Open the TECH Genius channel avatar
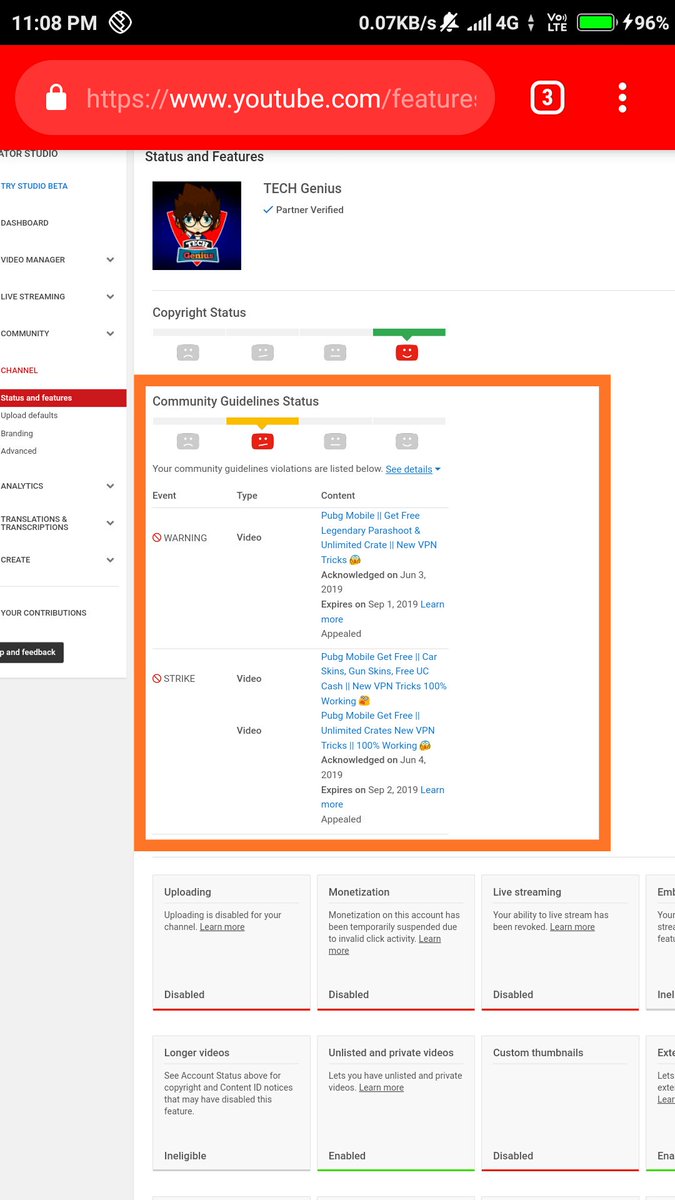 tap(197, 226)
